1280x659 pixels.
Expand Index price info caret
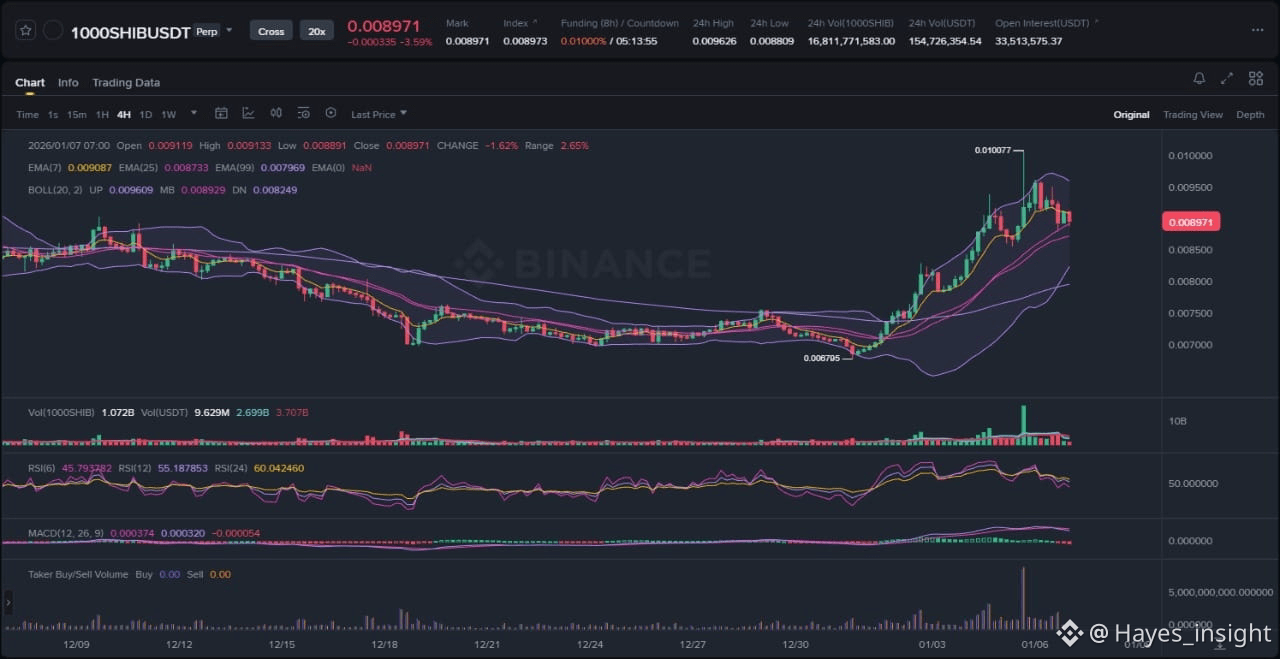(x=534, y=22)
